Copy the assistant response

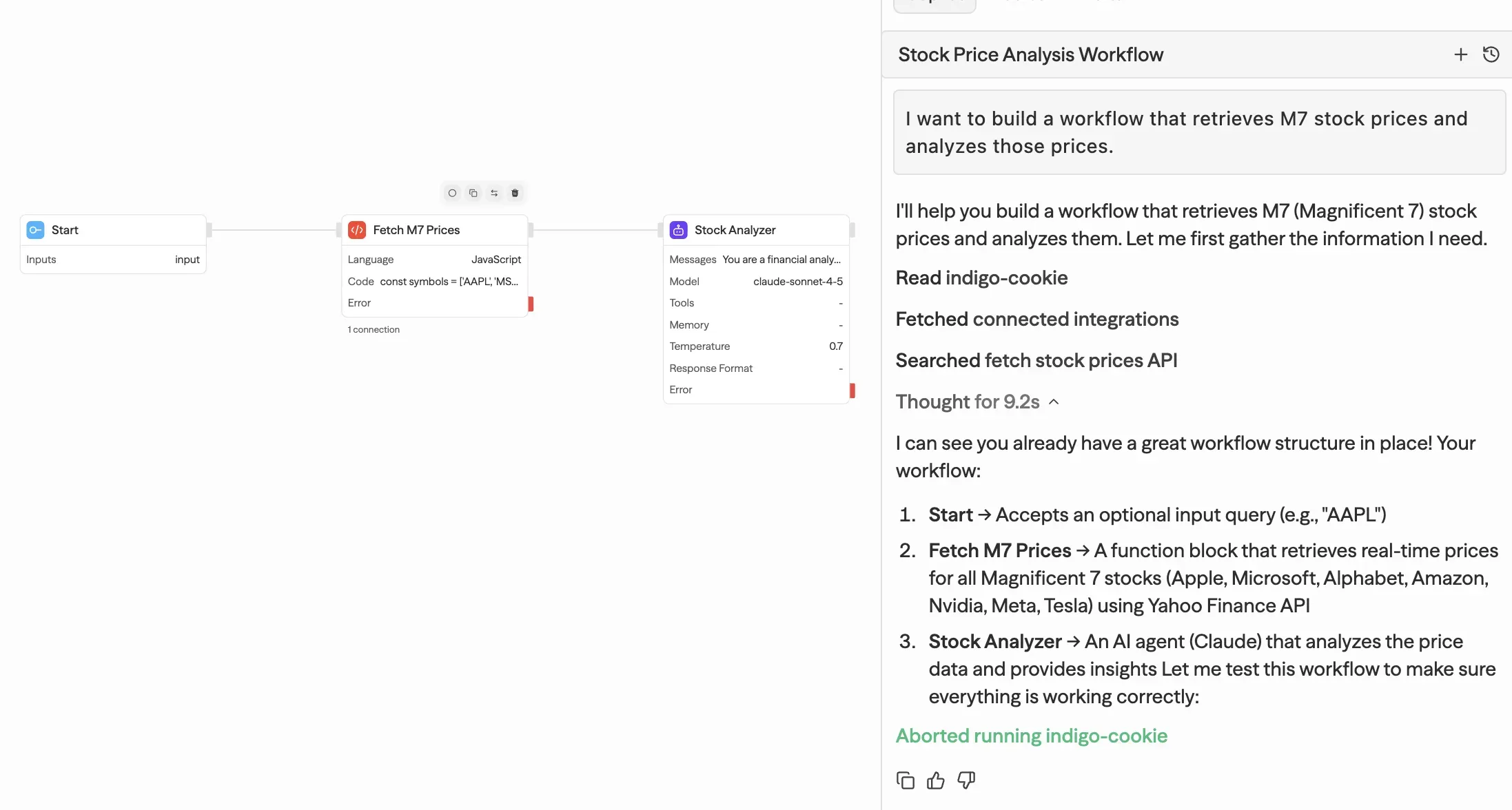tap(905, 780)
